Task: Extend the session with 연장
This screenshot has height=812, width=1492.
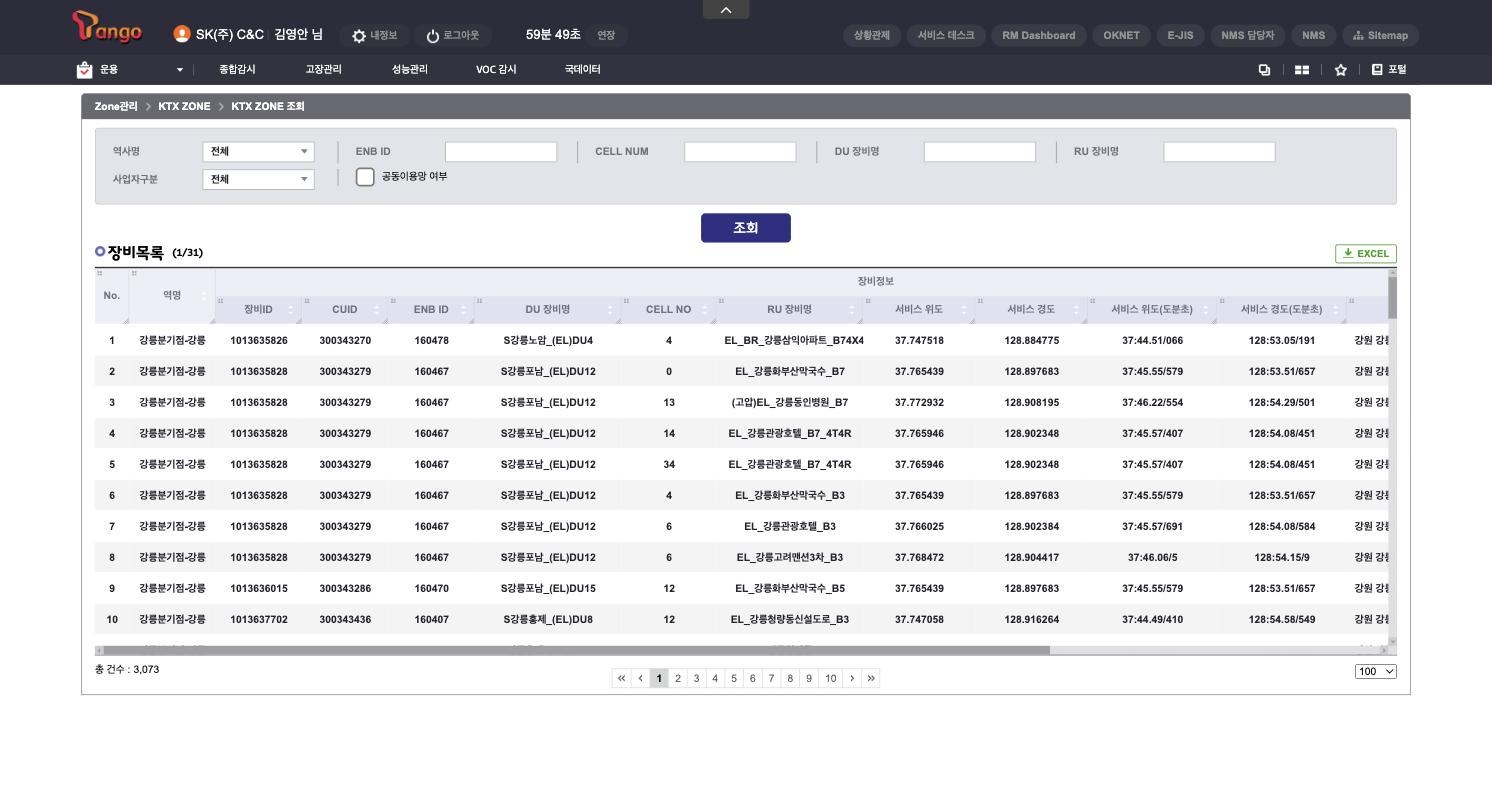Action: [x=606, y=35]
